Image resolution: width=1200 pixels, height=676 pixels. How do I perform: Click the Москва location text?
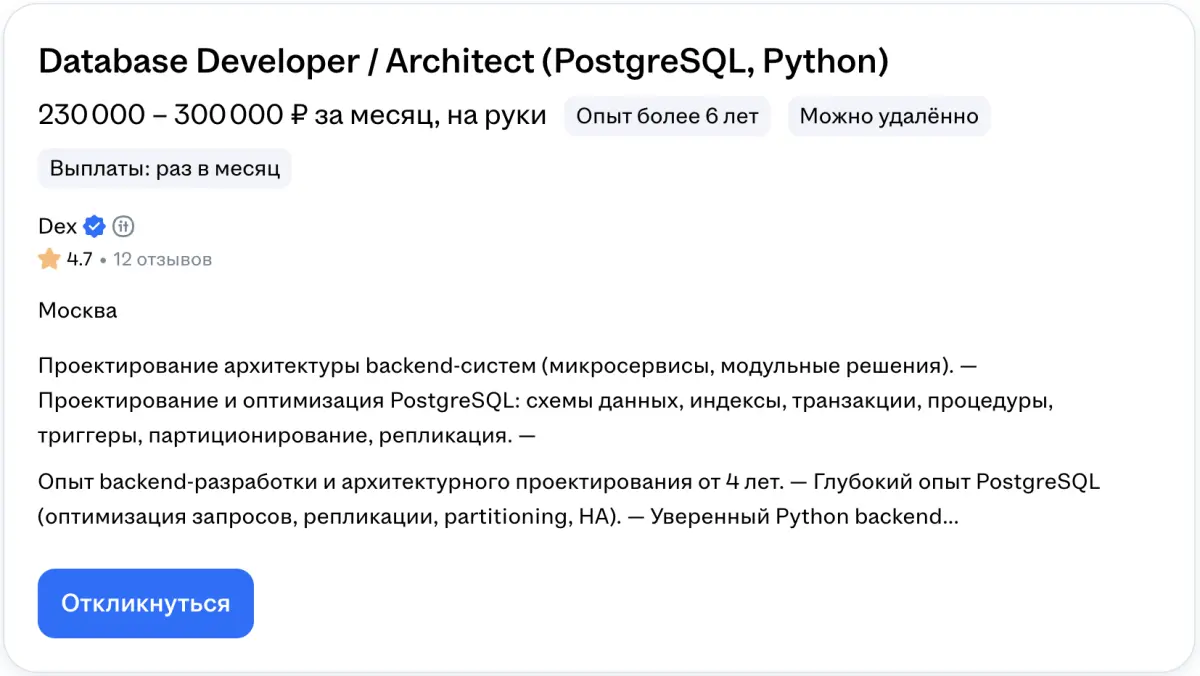click(77, 310)
